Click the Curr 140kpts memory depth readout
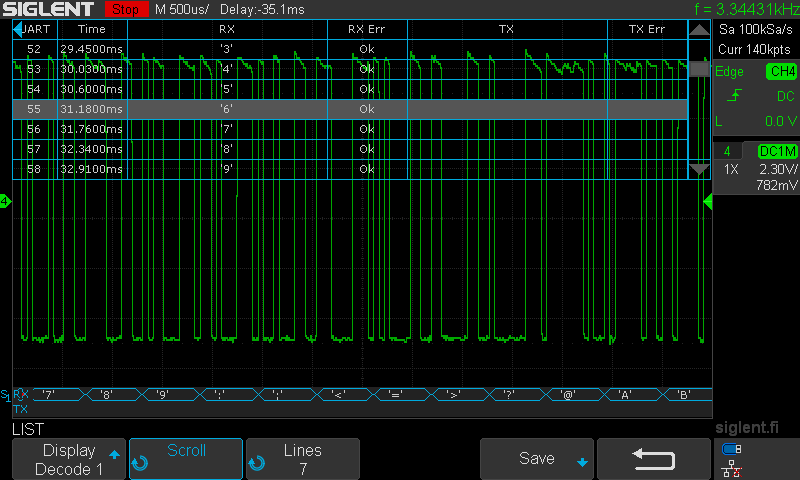 (754, 49)
